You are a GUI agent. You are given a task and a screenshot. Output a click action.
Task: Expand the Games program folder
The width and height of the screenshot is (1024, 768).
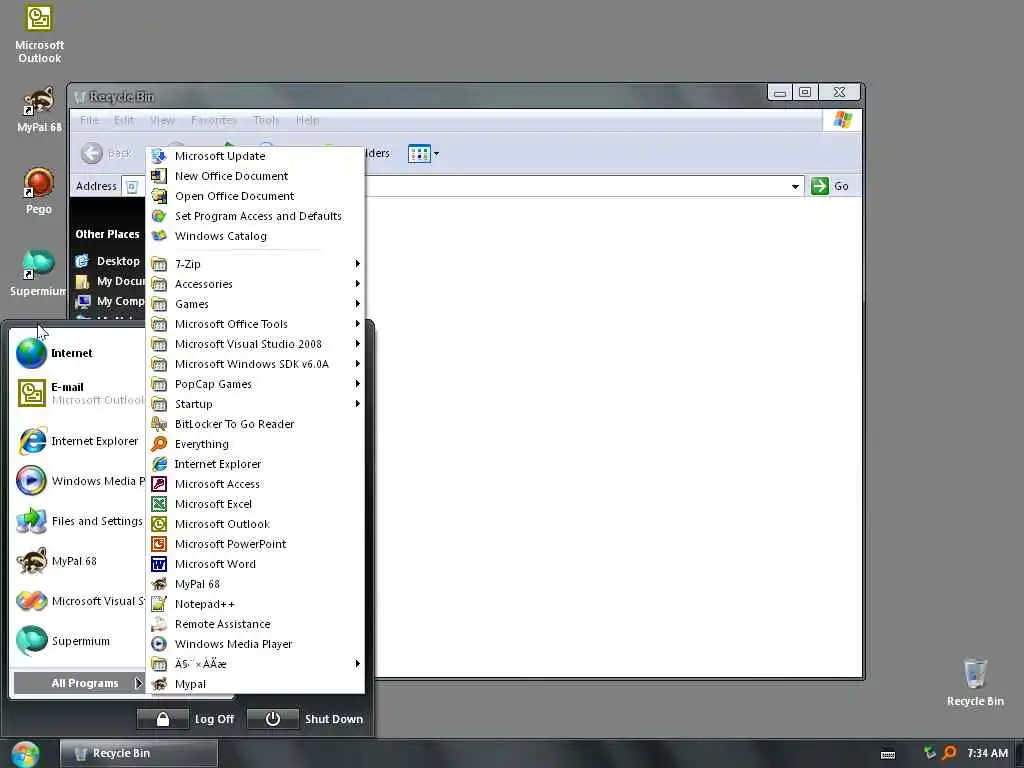click(255, 304)
